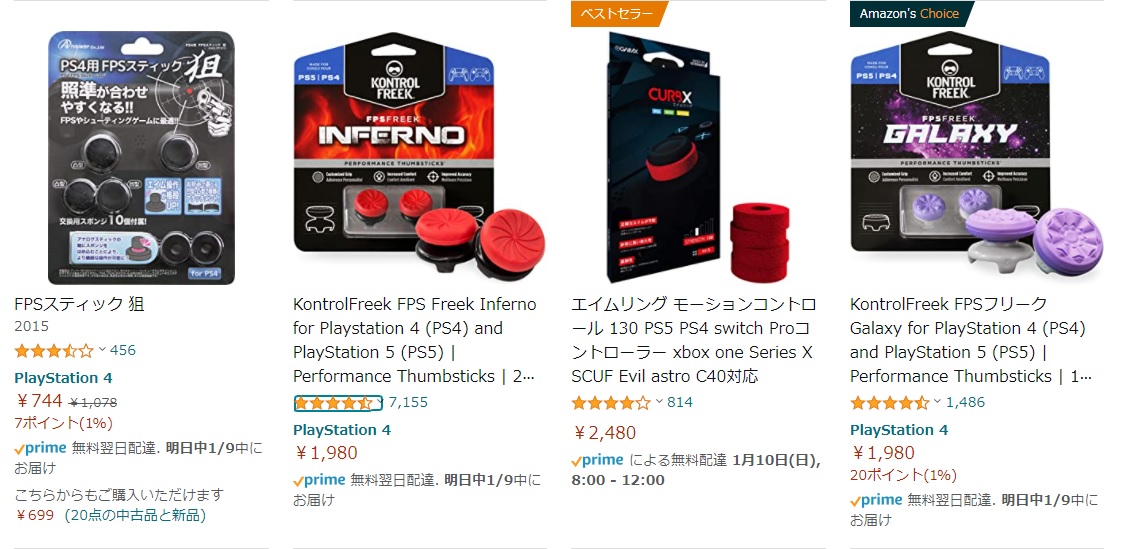Open the 20点の中古品と新品 offers link
The width and height of the screenshot is (1123, 549).
tap(135, 515)
